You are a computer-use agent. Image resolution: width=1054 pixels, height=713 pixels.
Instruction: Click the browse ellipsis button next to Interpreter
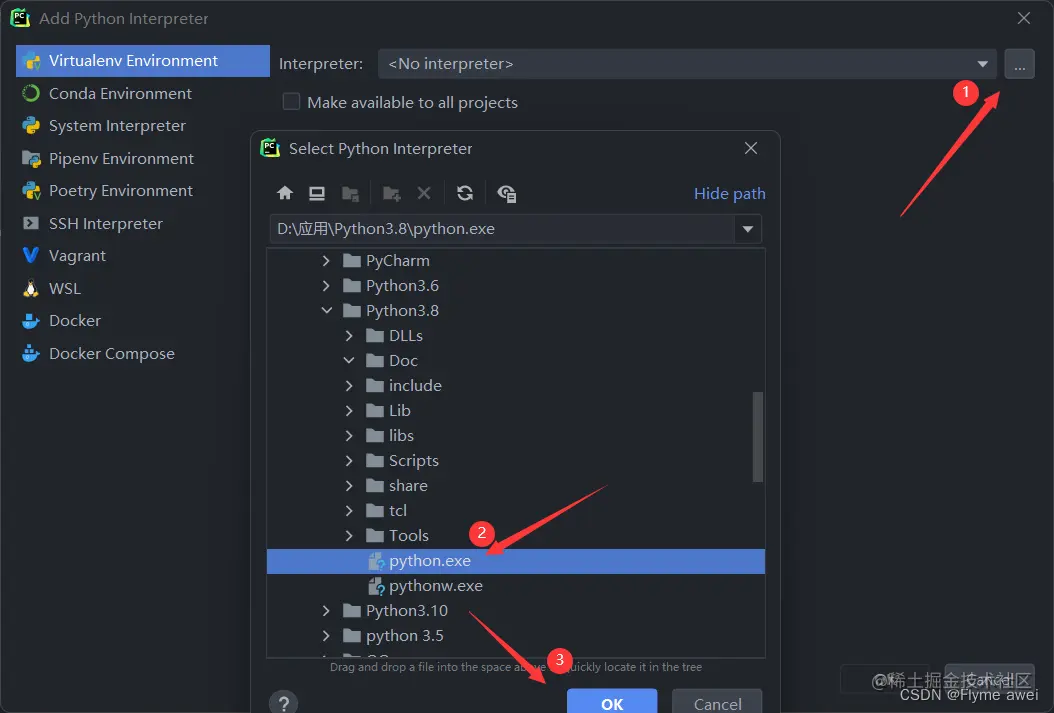pyautogui.click(x=1020, y=65)
